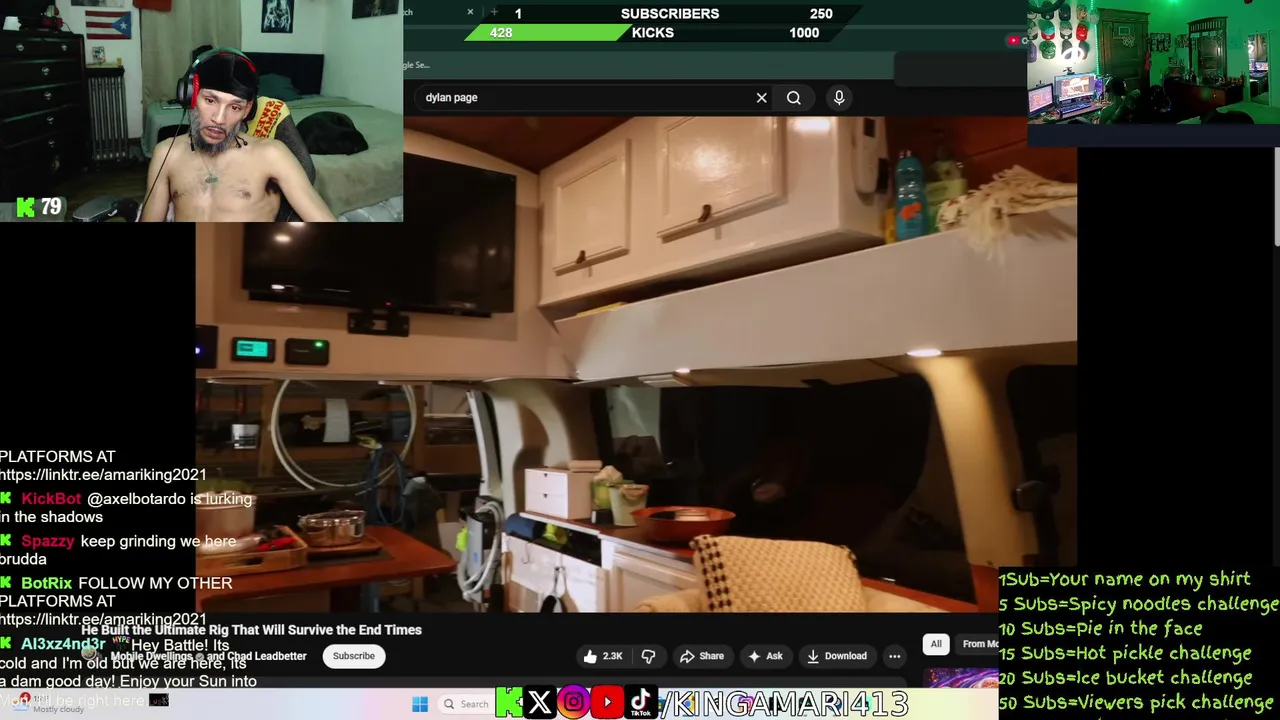This screenshot has width=1280, height=720.
Task: Click video title 'He Built the Ultimate Rig'
Action: click(252, 630)
